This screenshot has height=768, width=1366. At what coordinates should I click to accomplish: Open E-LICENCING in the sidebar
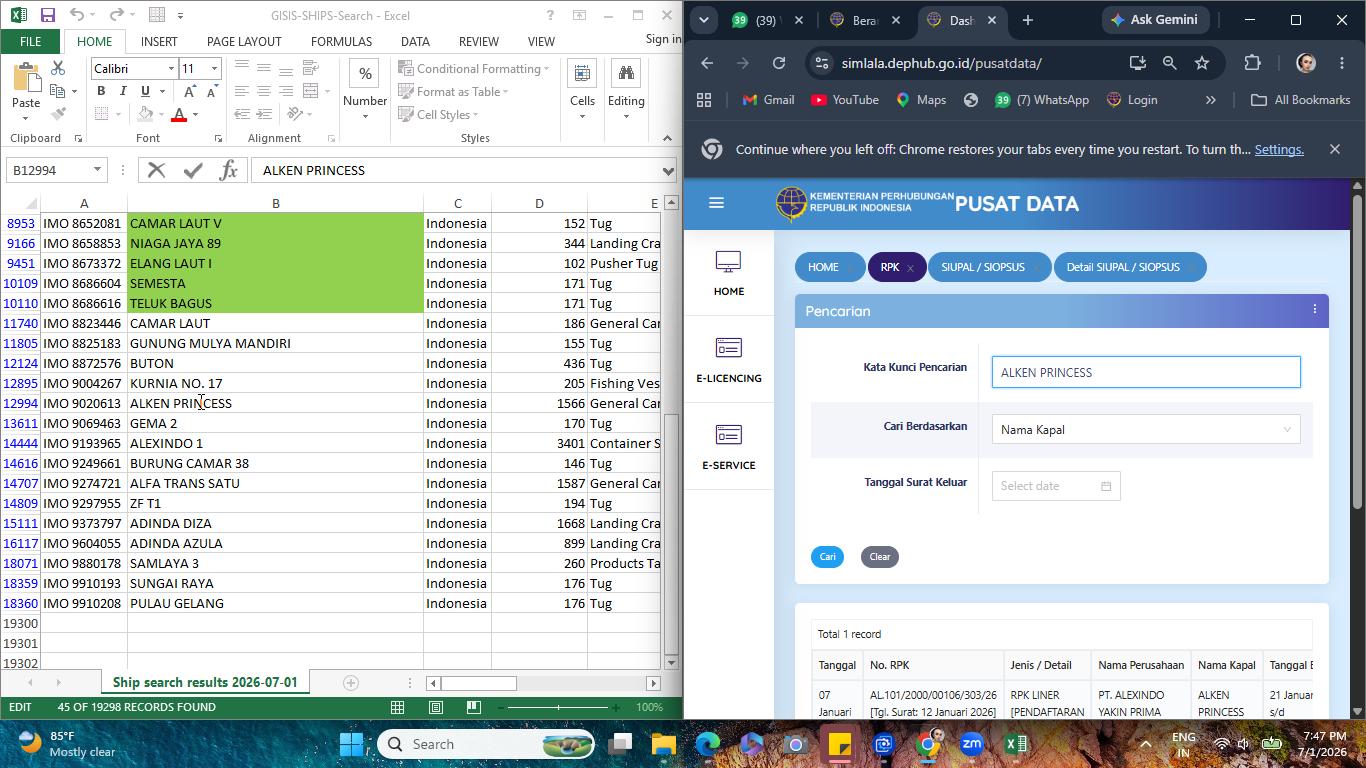tap(729, 360)
